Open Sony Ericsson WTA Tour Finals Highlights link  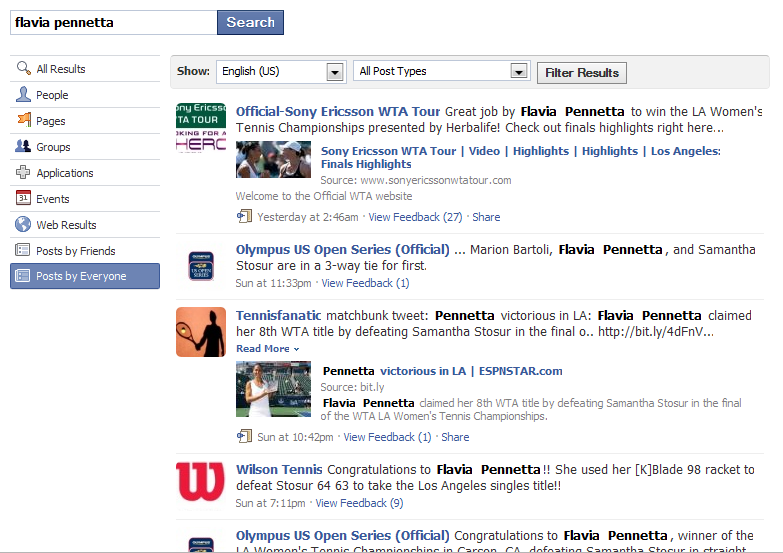click(520, 157)
